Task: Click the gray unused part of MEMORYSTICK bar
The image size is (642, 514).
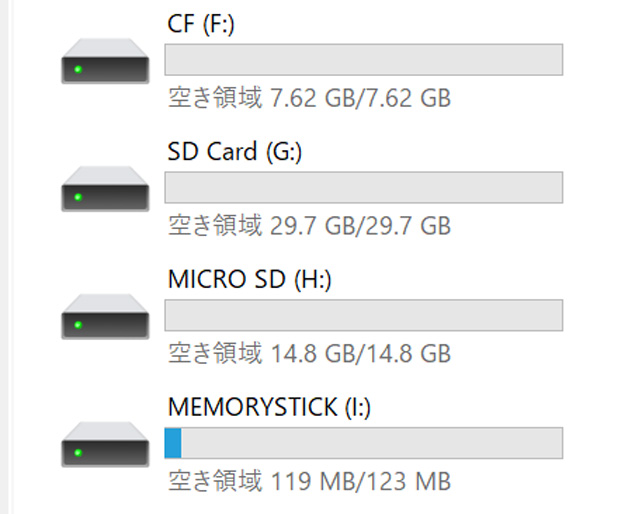Action: pyautogui.click(x=370, y=443)
